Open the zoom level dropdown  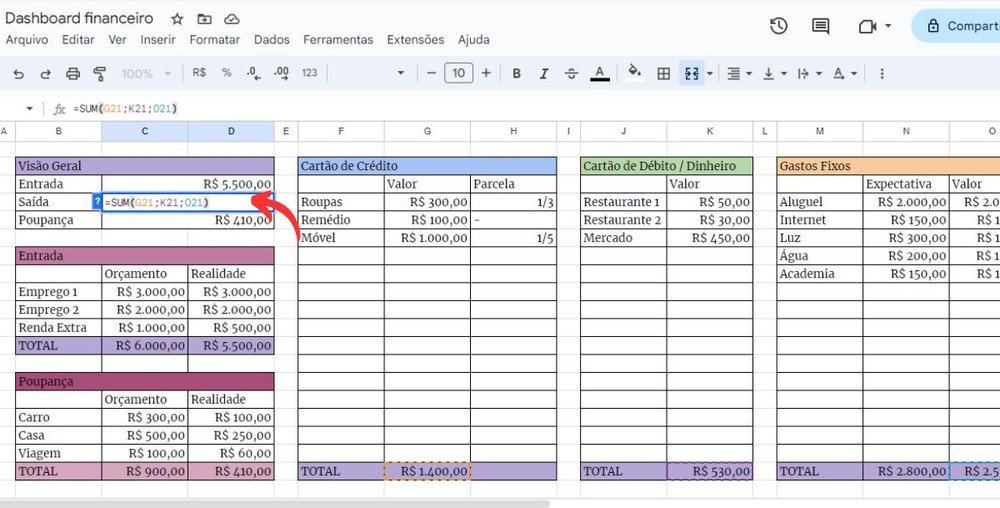click(146, 74)
